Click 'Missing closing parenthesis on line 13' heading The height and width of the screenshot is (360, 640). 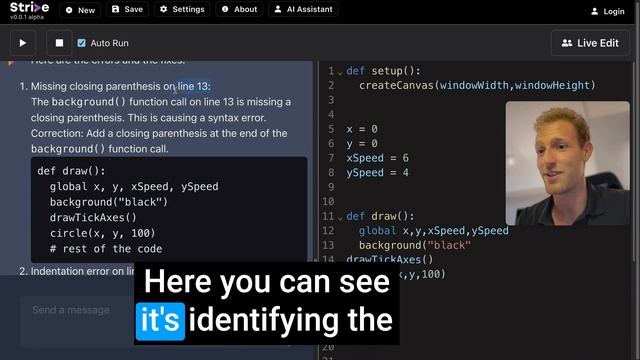point(121,87)
